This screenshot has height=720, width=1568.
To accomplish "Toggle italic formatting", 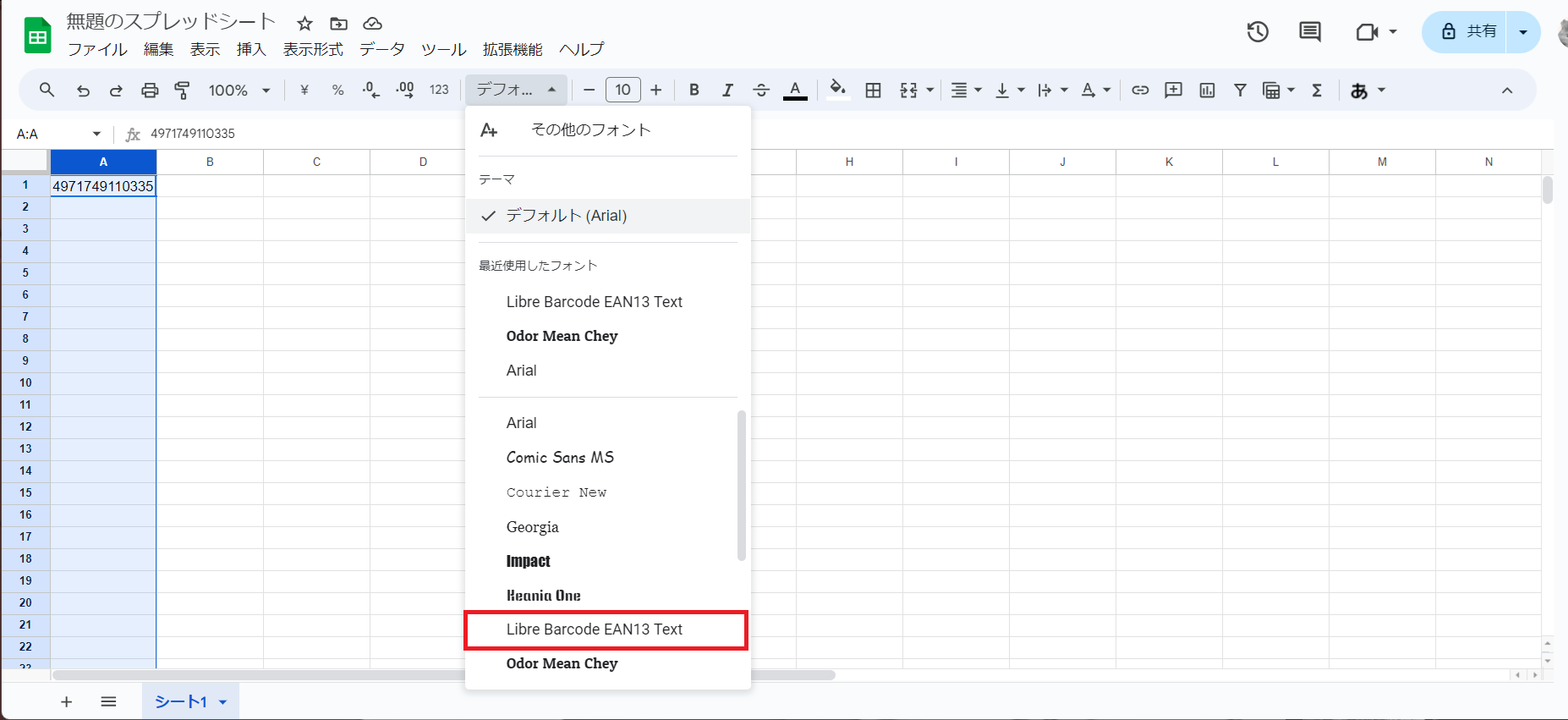I will 727,91.
